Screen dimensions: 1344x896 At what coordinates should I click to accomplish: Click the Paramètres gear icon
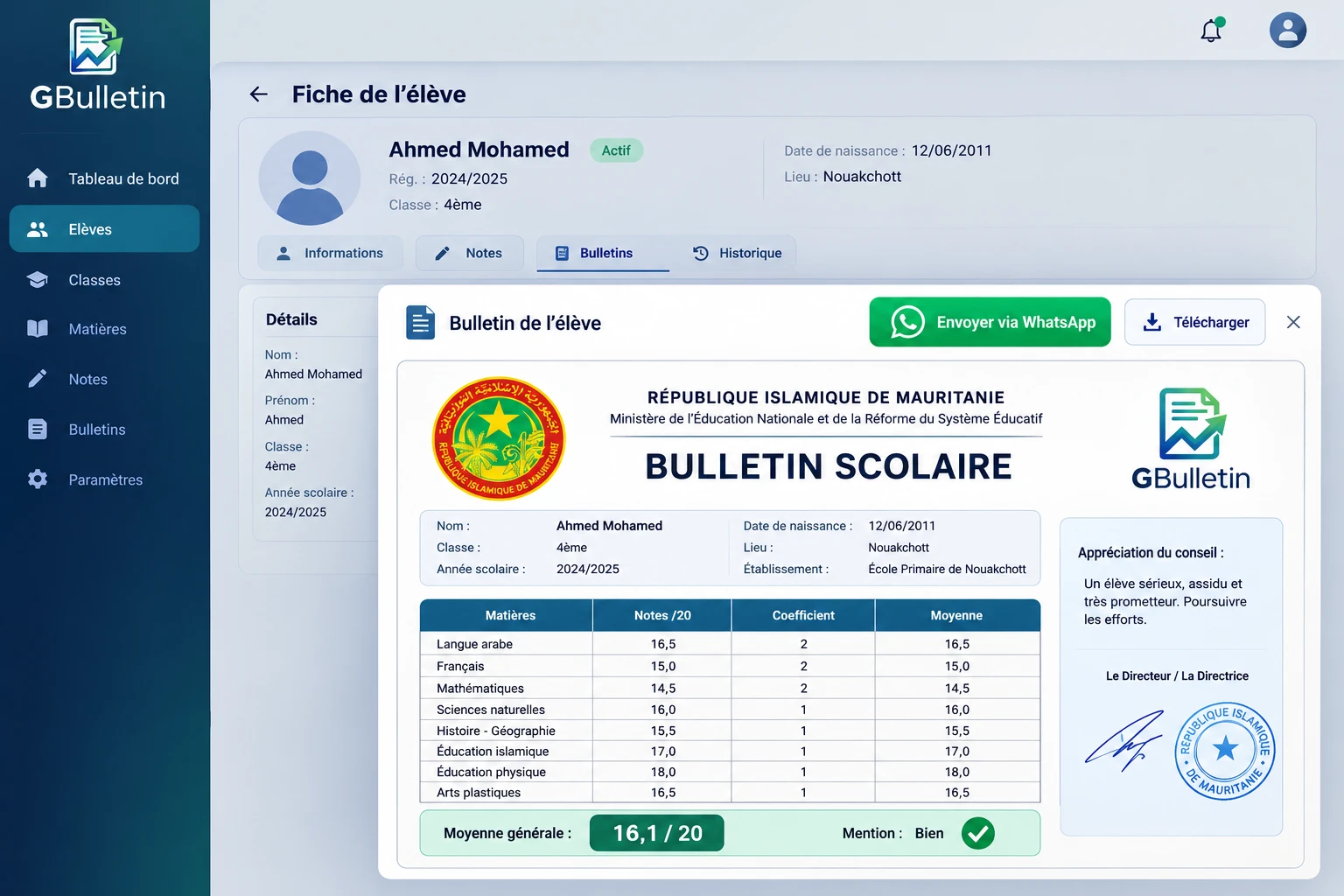38,479
